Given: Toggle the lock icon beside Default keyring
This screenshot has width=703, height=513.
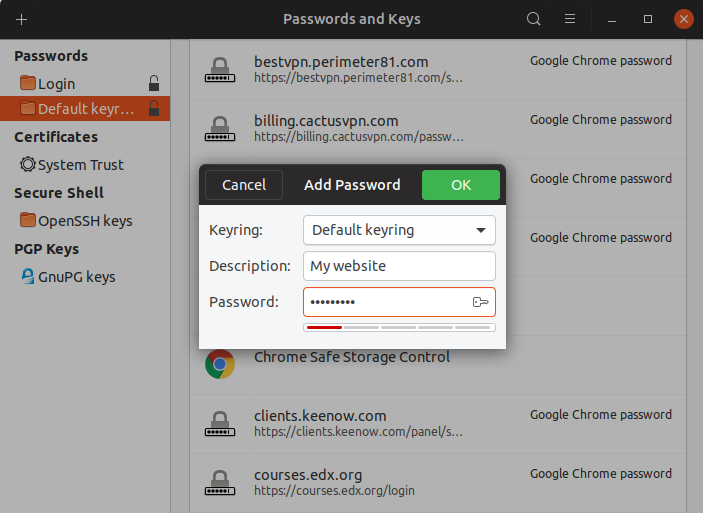Looking at the screenshot, I should [x=154, y=108].
